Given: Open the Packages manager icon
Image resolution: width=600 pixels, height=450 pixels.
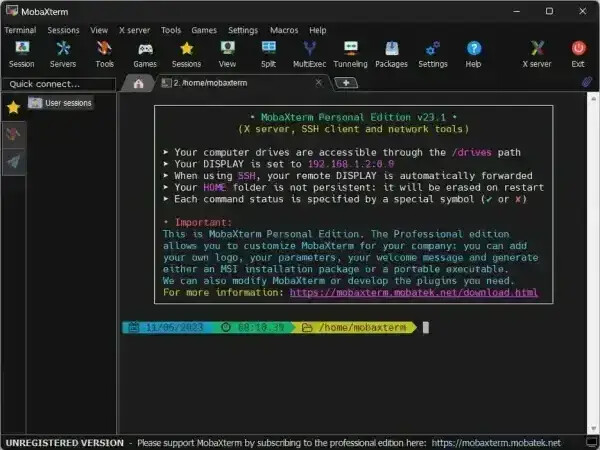Looking at the screenshot, I should click(391, 54).
